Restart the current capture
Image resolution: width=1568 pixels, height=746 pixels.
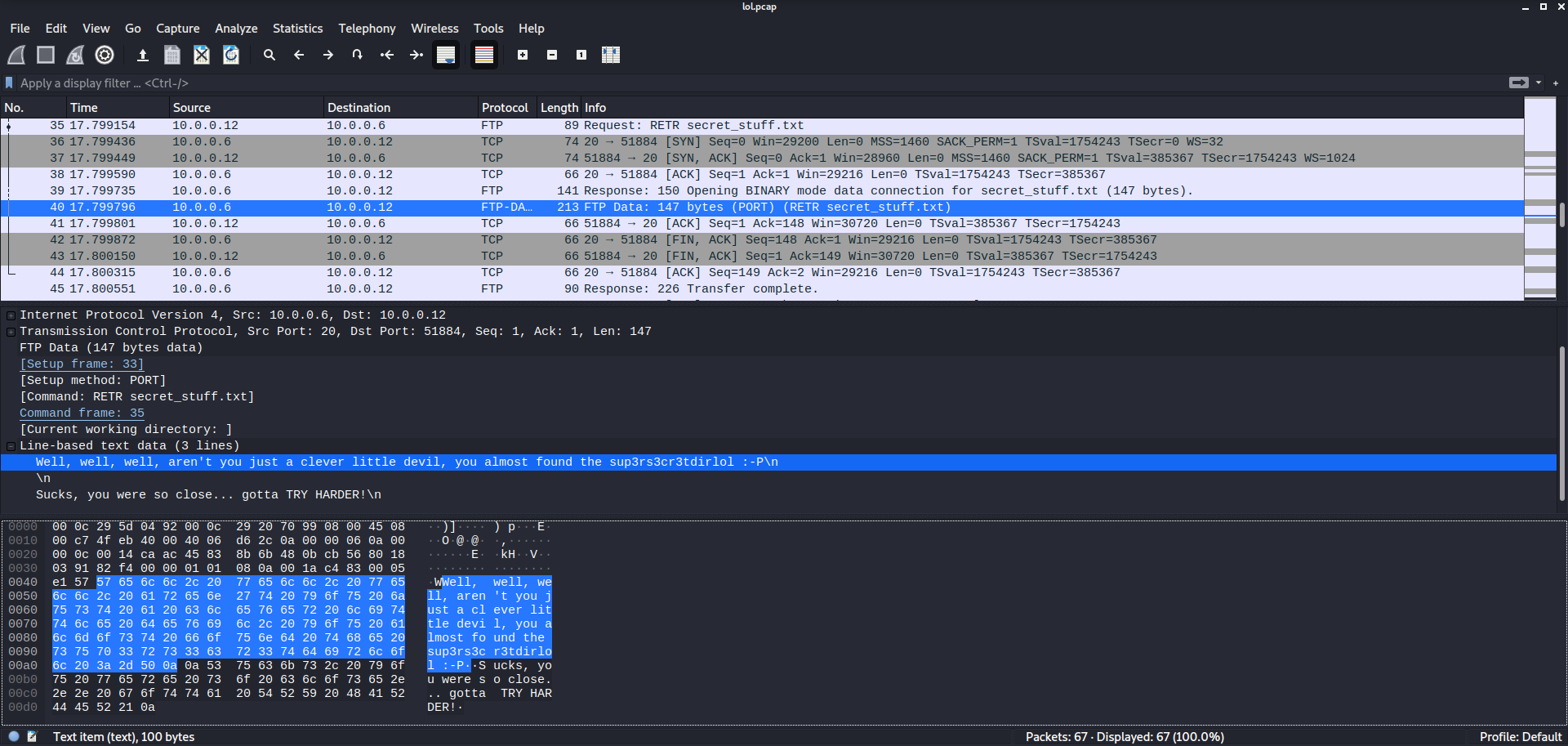(x=74, y=54)
